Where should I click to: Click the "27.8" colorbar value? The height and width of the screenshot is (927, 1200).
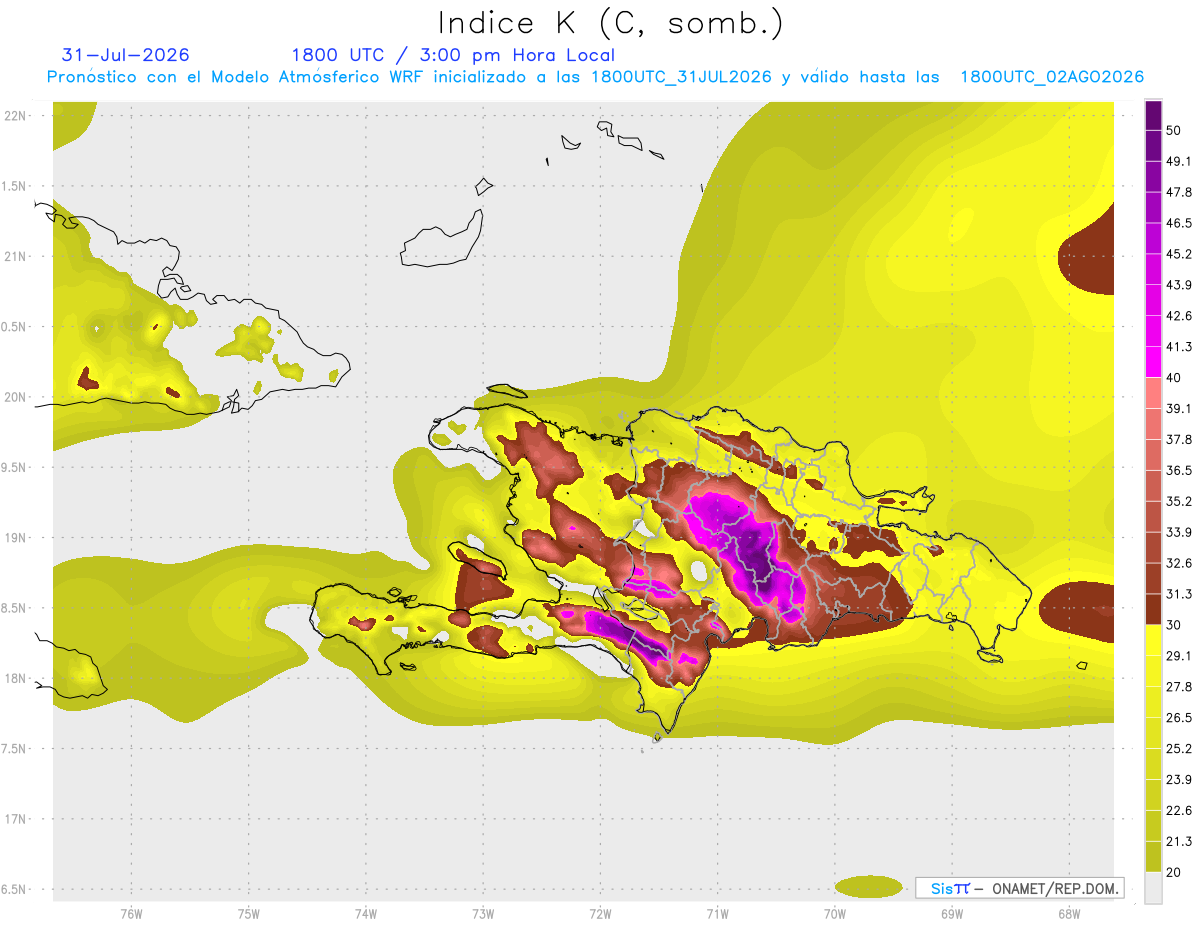[1179, 687]
